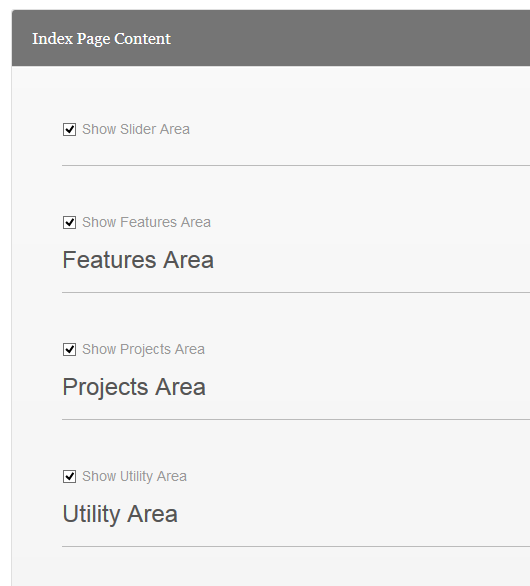Click the divider line under Features Area heading

pos(296,292)
